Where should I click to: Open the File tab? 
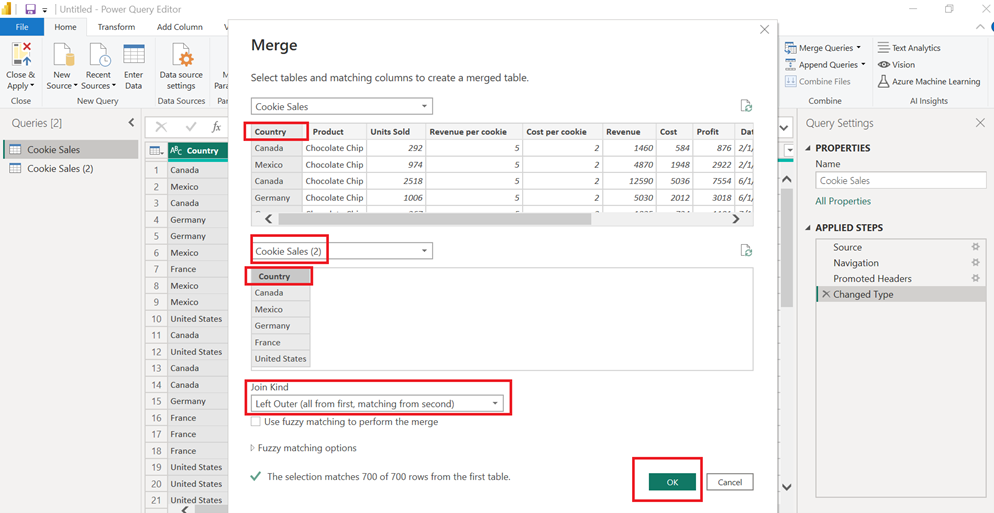tap(22, 27)
